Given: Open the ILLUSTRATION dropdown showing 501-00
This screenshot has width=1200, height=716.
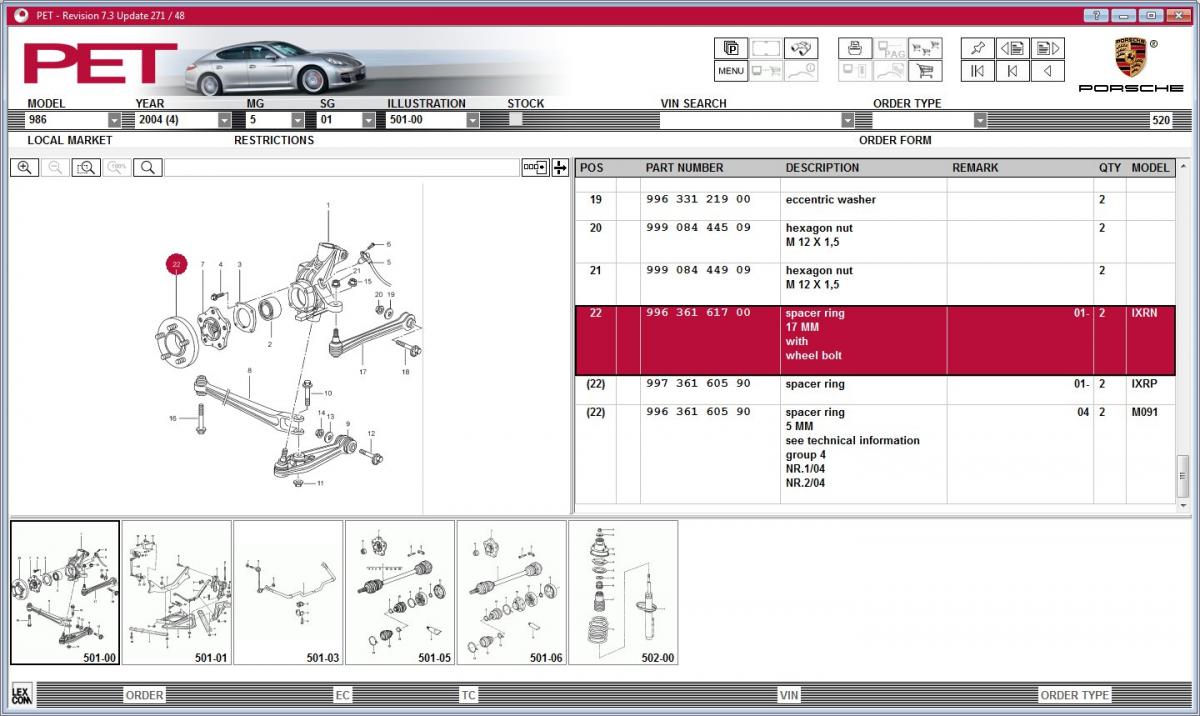Looking at the screenshot, I should coord(472,120).
